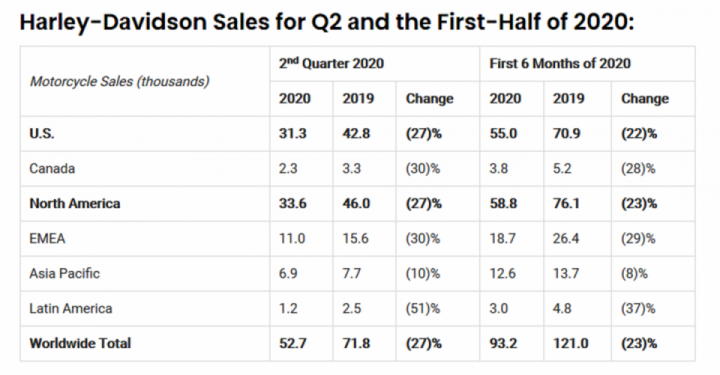720x375 pixels.
Task: Select the EMEA 15.6 value
Action: click(355, 238)
